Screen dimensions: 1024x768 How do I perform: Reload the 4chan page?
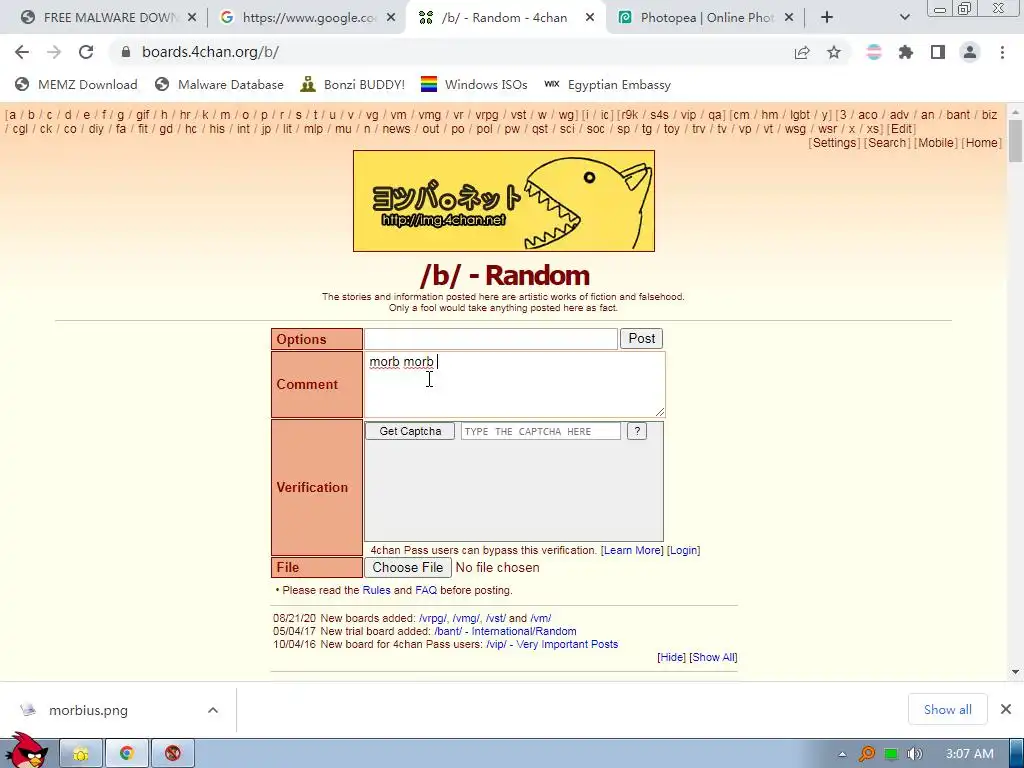[x=86, y=52]
